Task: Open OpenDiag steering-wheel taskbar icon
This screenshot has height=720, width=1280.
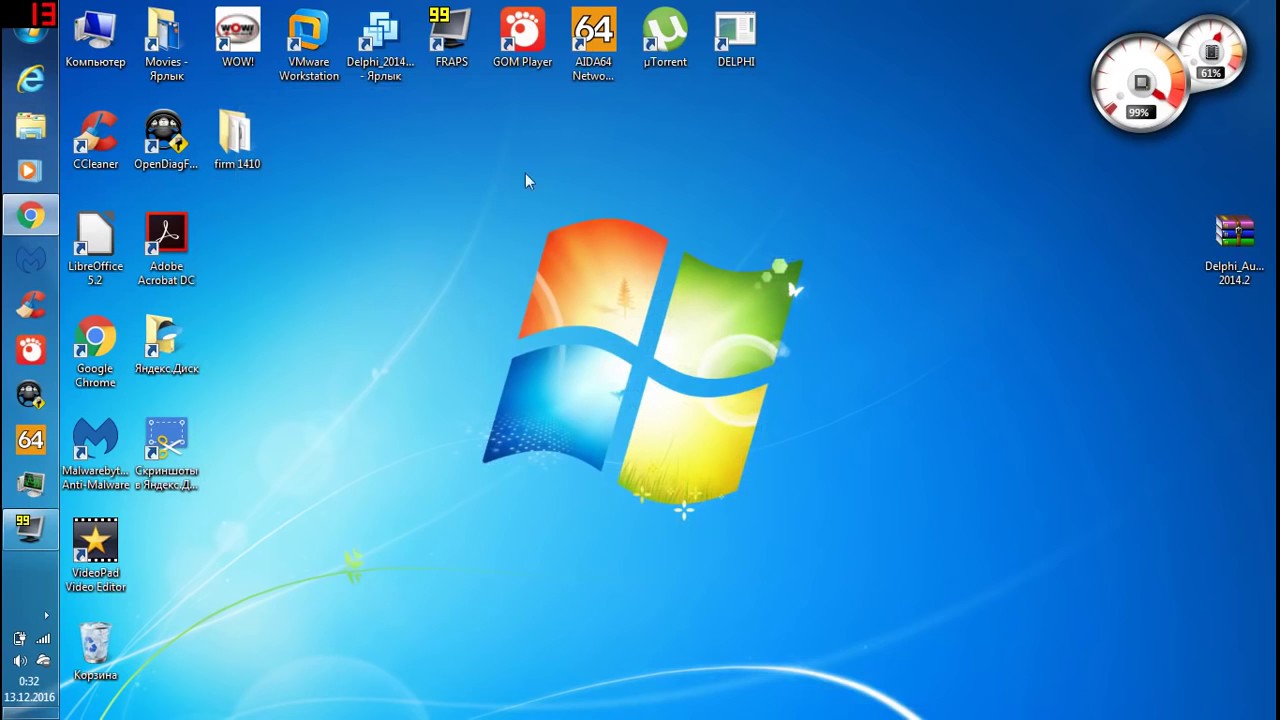Action: [x=30, y=394]
